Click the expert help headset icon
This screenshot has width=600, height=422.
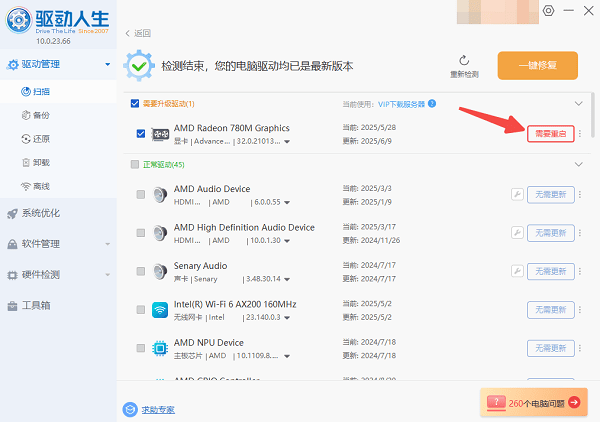click(x=130, y=409)
